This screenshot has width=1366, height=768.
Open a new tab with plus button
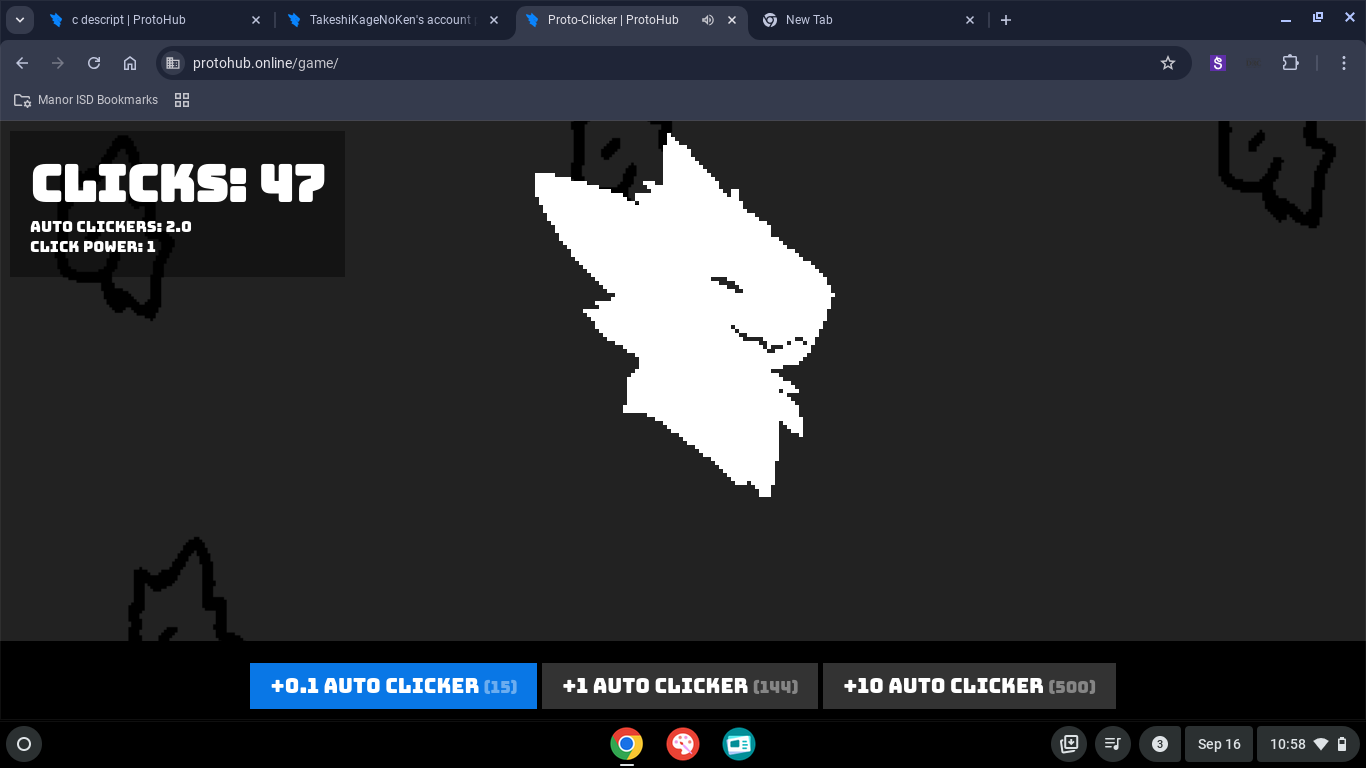1006,20
